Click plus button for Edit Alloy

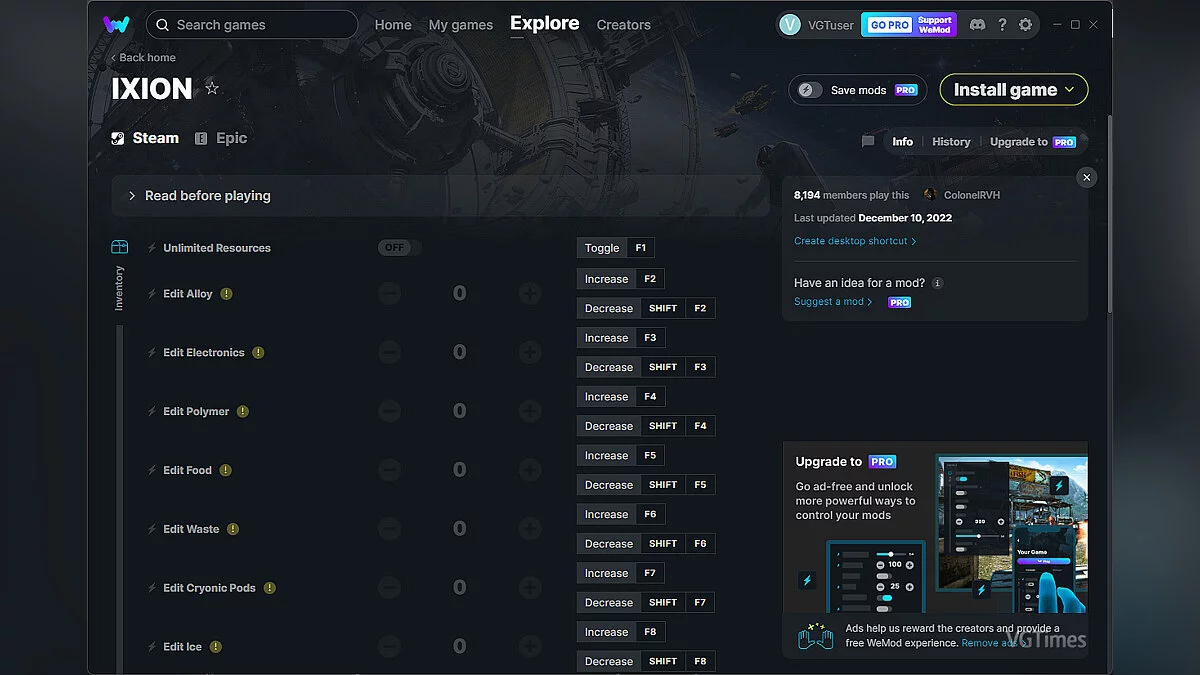coord(530,293)
